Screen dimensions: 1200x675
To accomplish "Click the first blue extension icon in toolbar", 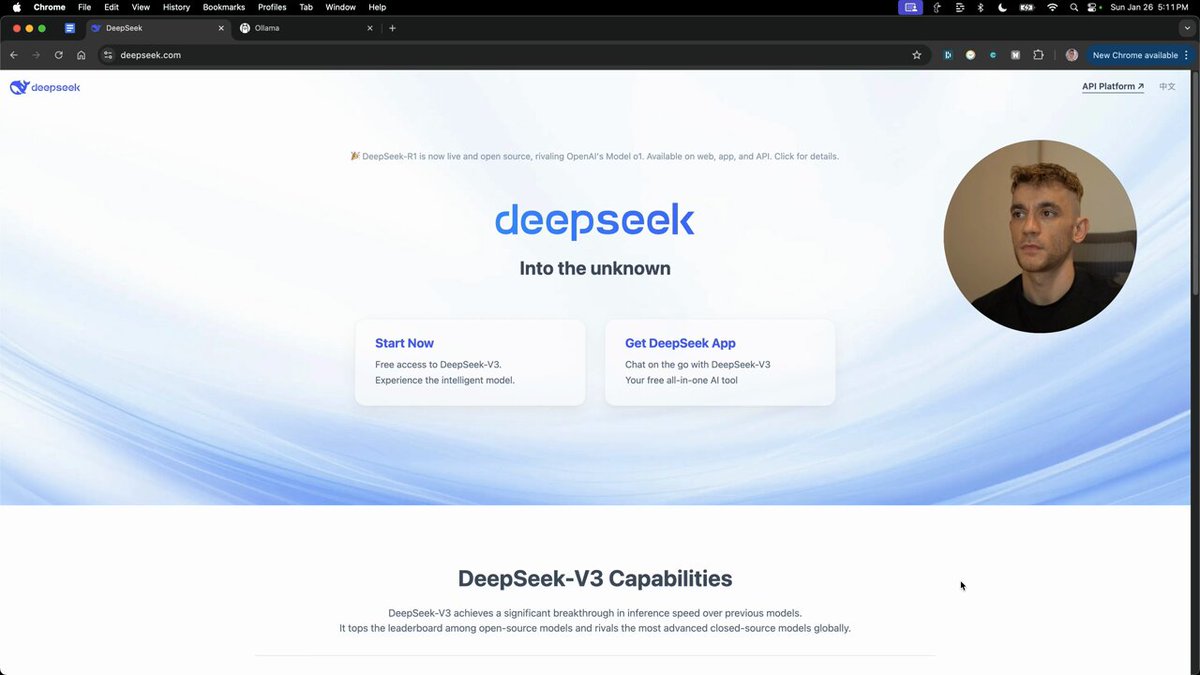I will click(x=947, y=55).
